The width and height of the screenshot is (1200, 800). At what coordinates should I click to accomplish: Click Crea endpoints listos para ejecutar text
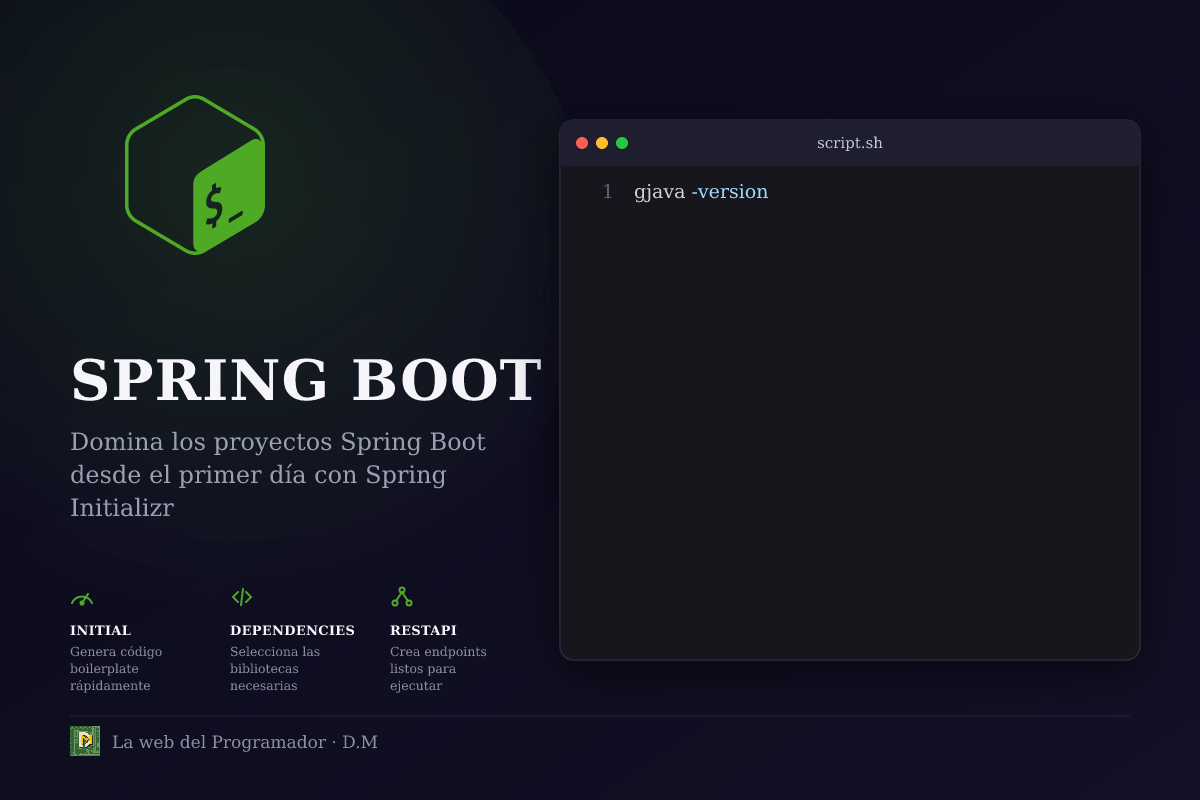438,669
